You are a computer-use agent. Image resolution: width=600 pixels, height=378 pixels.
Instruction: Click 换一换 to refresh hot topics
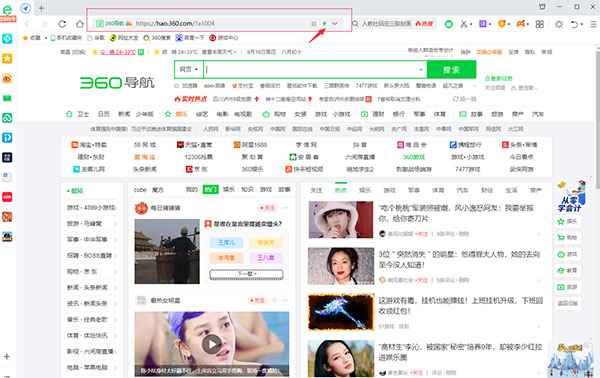click(x=465, y=99)
